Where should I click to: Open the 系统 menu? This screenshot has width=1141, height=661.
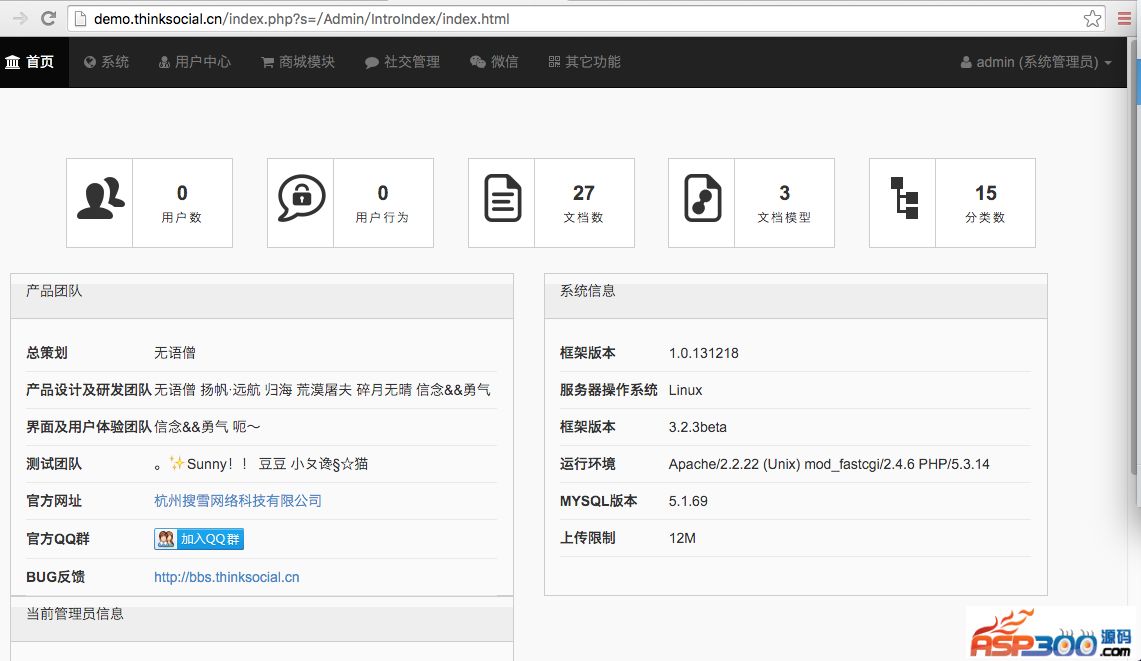(106, 62)
